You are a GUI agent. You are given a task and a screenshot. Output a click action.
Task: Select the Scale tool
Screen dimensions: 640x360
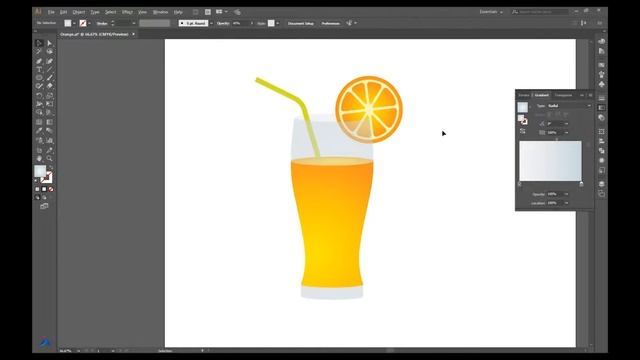[49, 96]
